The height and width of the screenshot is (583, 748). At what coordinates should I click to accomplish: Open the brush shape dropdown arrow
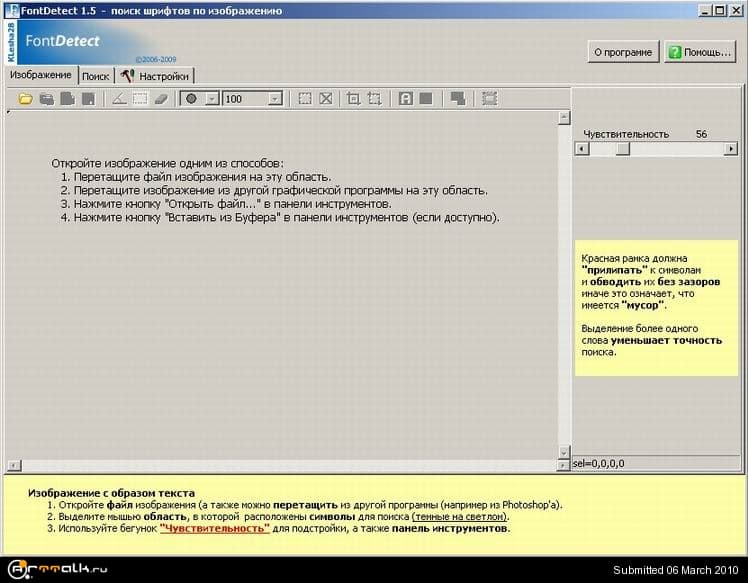(212, 99)
